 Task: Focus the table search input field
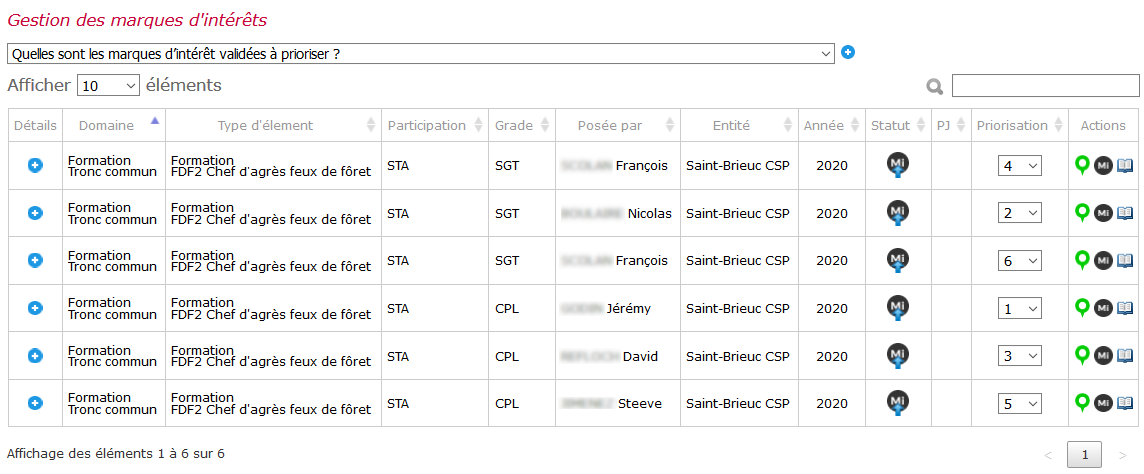1046,85
